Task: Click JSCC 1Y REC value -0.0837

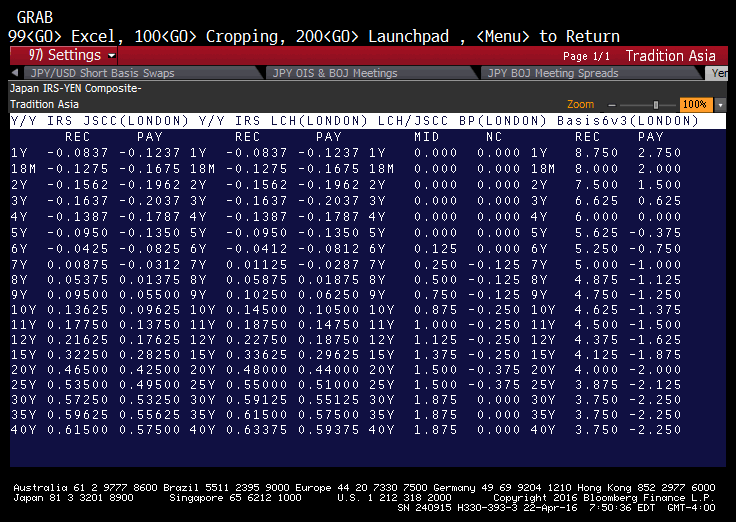Action: 77,153
